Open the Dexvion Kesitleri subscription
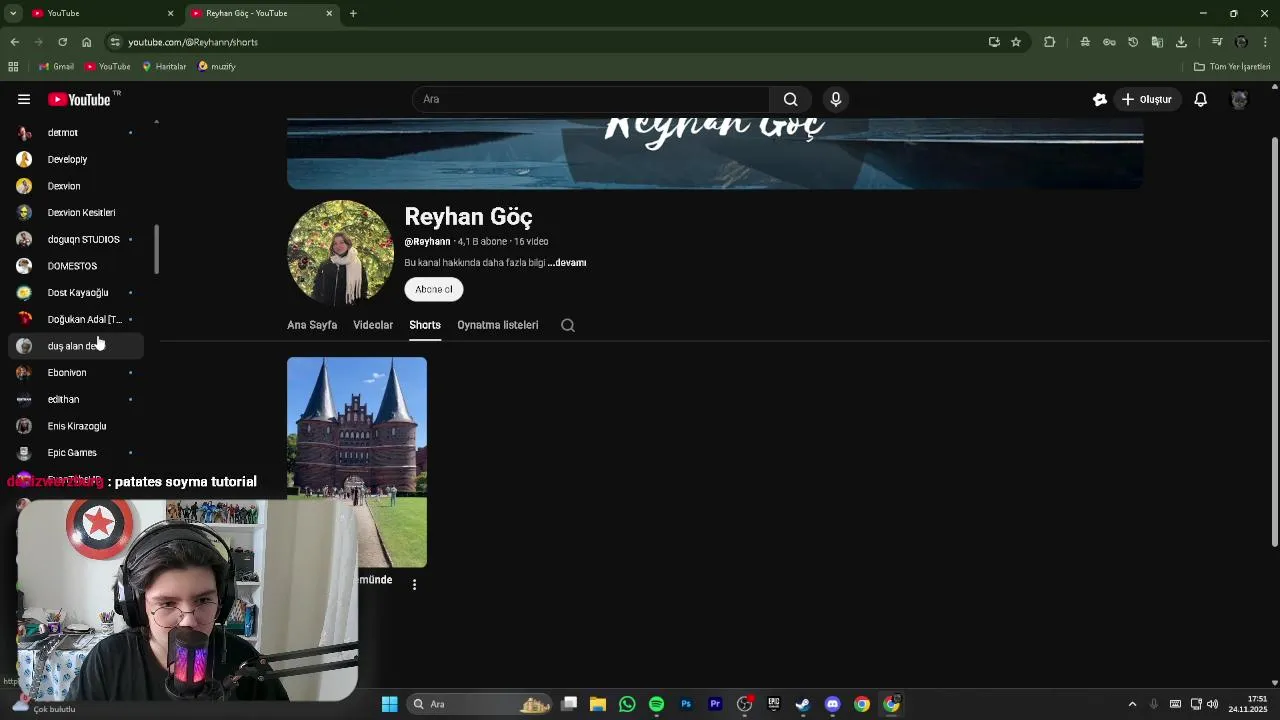The height and width of the screenshot is (720, 1280). point(75,212)
